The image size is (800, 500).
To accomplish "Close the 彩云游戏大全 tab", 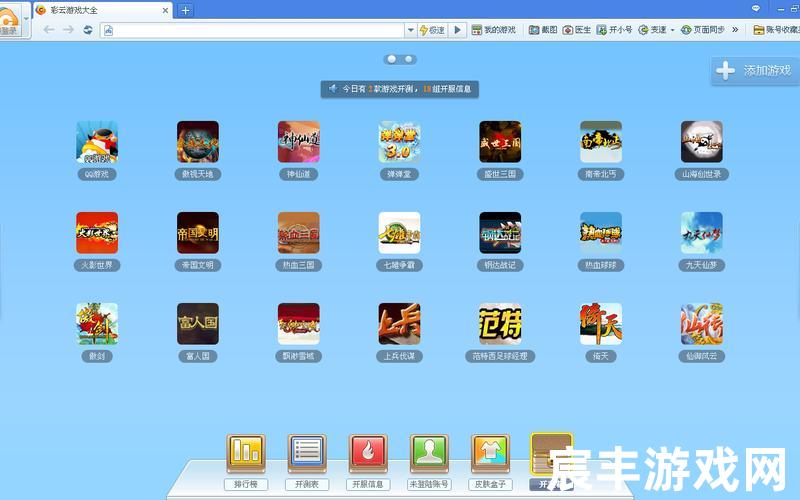I will 165,10.
